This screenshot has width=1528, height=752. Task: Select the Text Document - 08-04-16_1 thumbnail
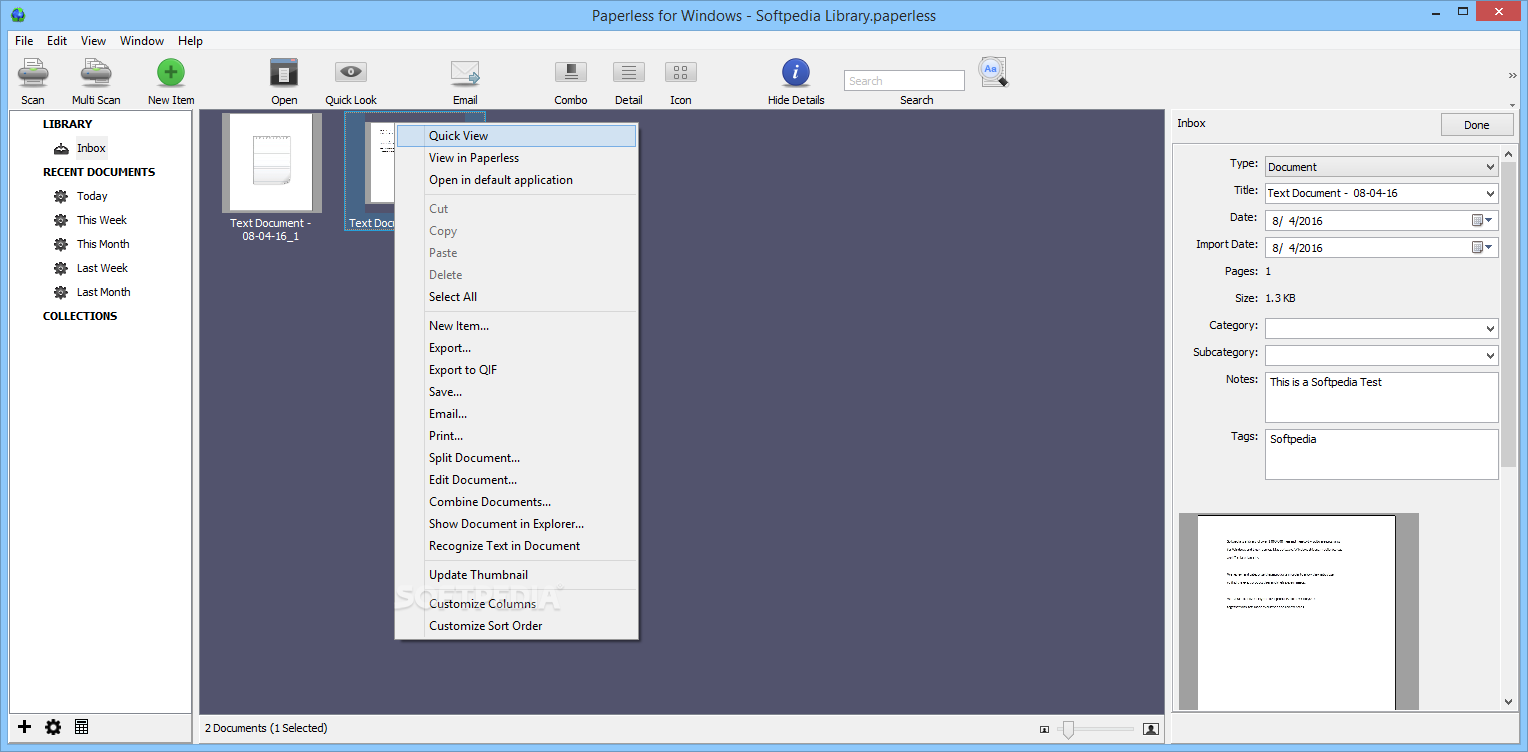tap(271, 163)
